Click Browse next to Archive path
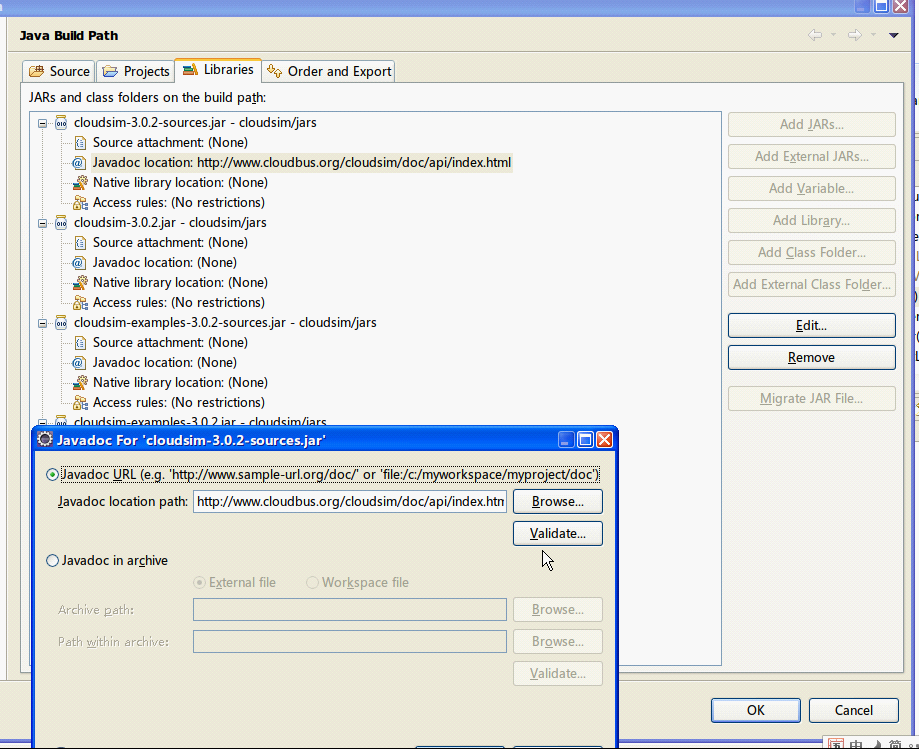This screenshot has width=919, height=749. pos(557,610)
